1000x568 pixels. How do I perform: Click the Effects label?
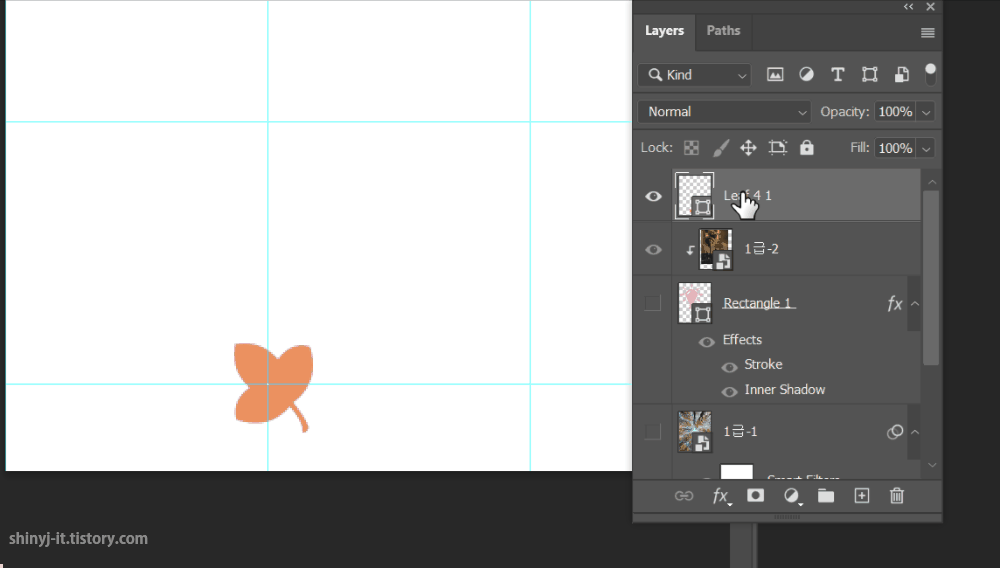click(742, 340)
